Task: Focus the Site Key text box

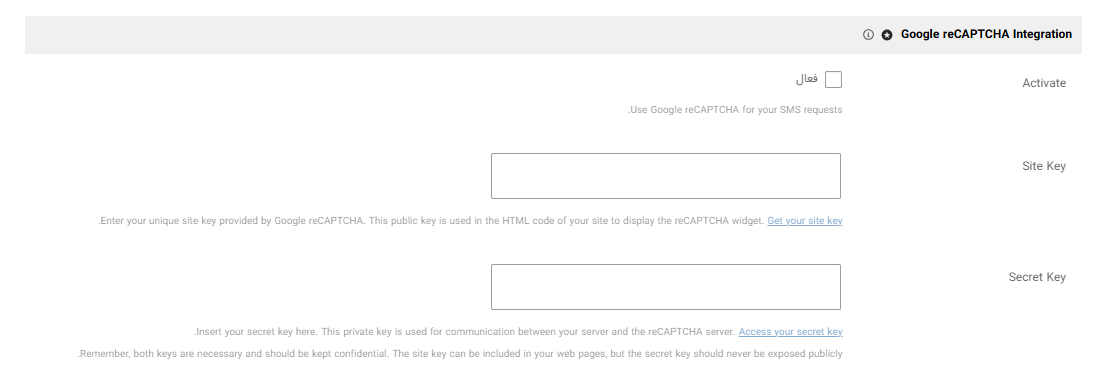Action: coord(665,176)
